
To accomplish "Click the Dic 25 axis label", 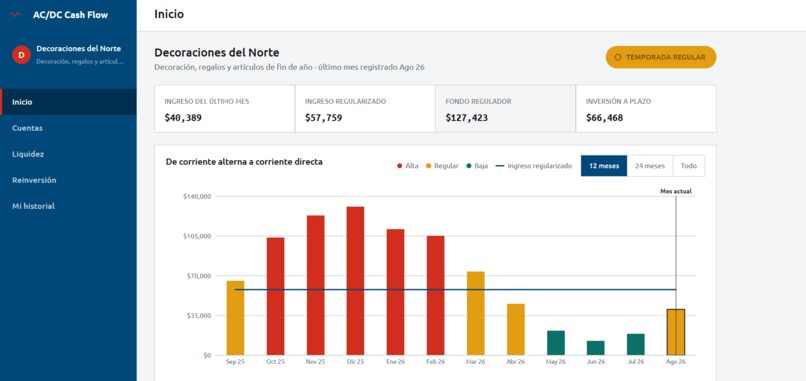I will [355, 362].
